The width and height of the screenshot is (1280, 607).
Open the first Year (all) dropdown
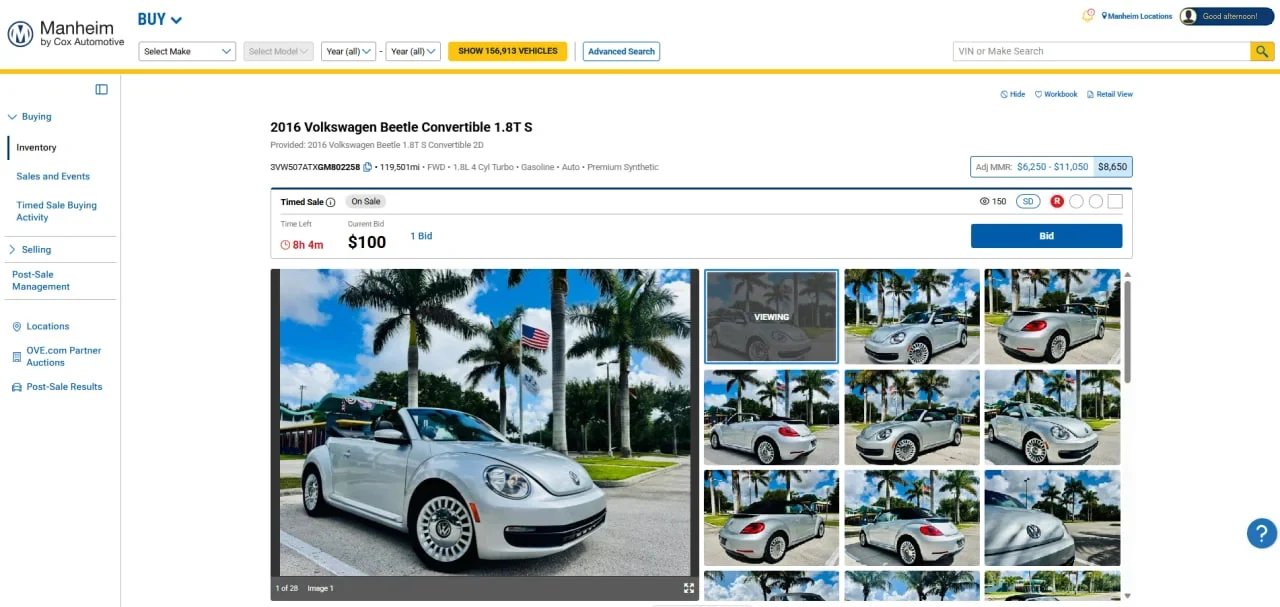348,51
